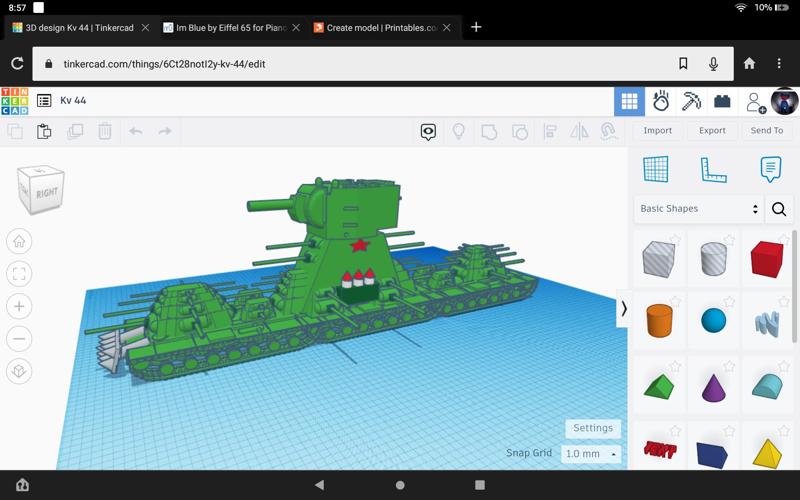Image resolution: width=800 pixels, height=500 pixels.
Task: Click the Home view button
Action: pyautogui.click(x=19, y=241)
